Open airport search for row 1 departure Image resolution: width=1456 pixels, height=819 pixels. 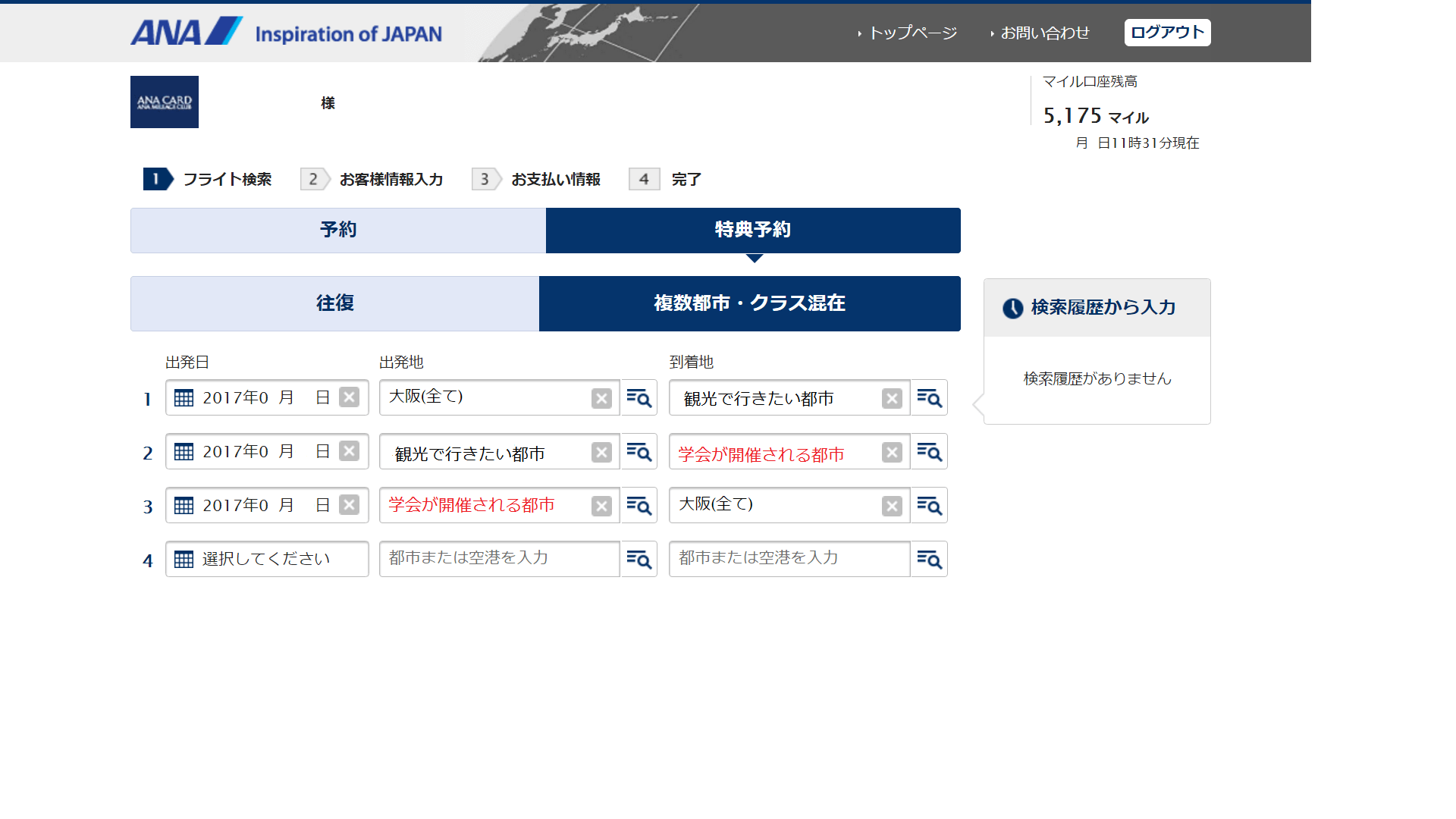639,398
